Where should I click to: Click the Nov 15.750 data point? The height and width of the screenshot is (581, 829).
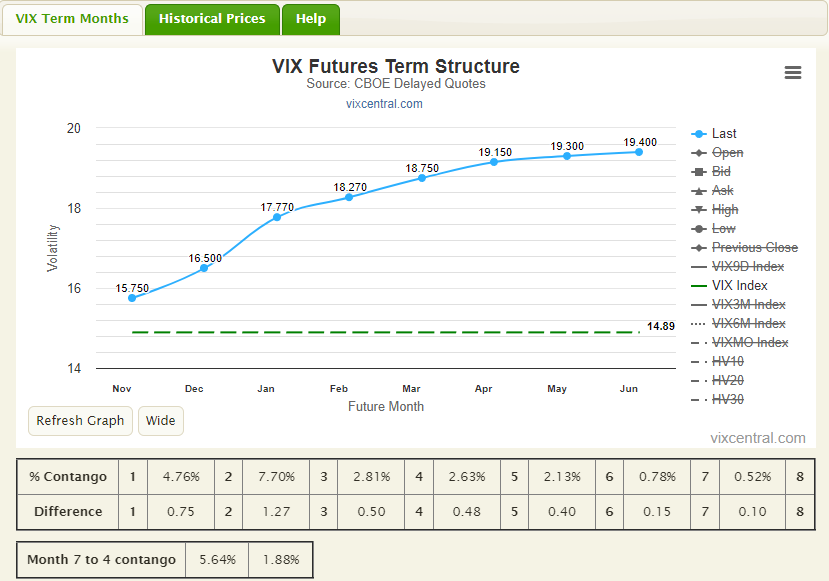point(132,298)
